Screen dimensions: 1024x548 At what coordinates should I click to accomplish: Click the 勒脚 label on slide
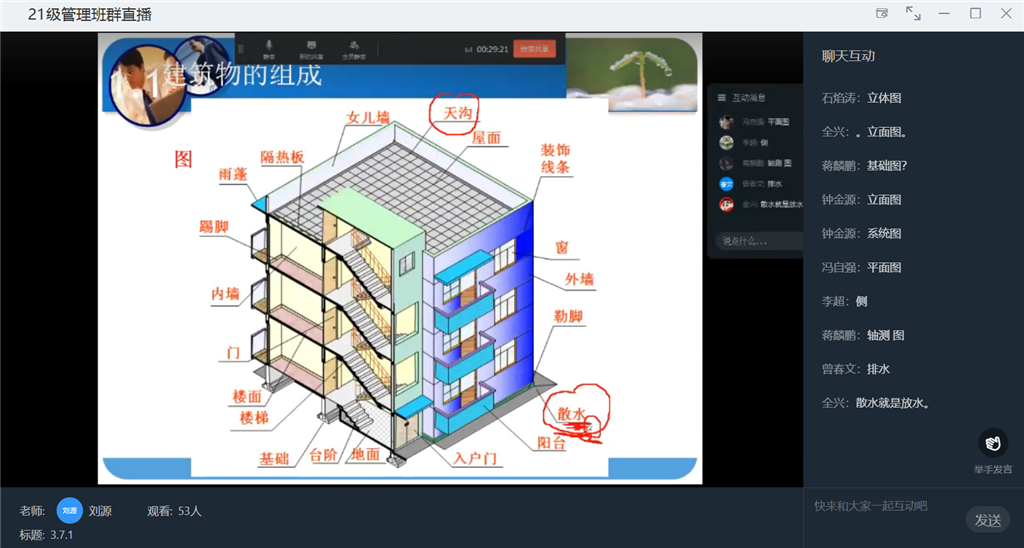pos(568,317)
